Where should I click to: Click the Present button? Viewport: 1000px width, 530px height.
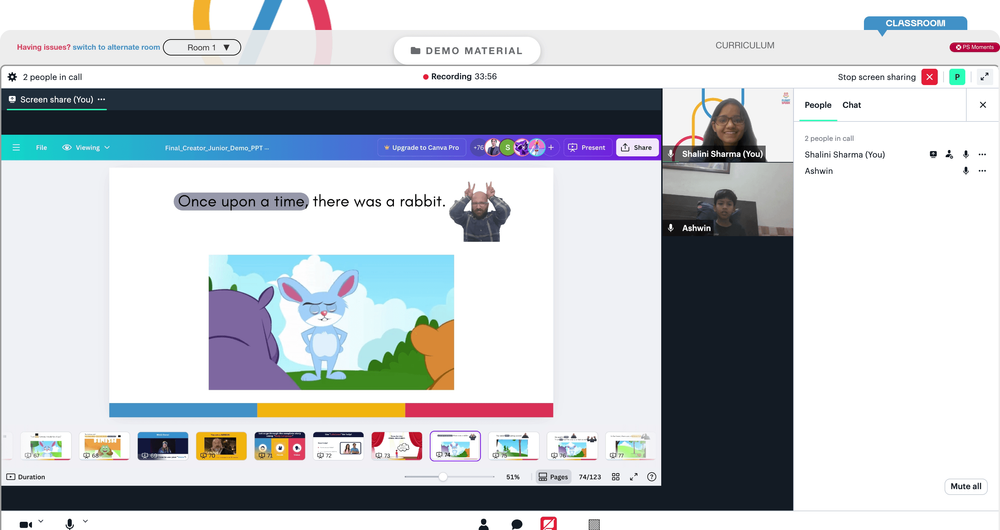point(587,147)
